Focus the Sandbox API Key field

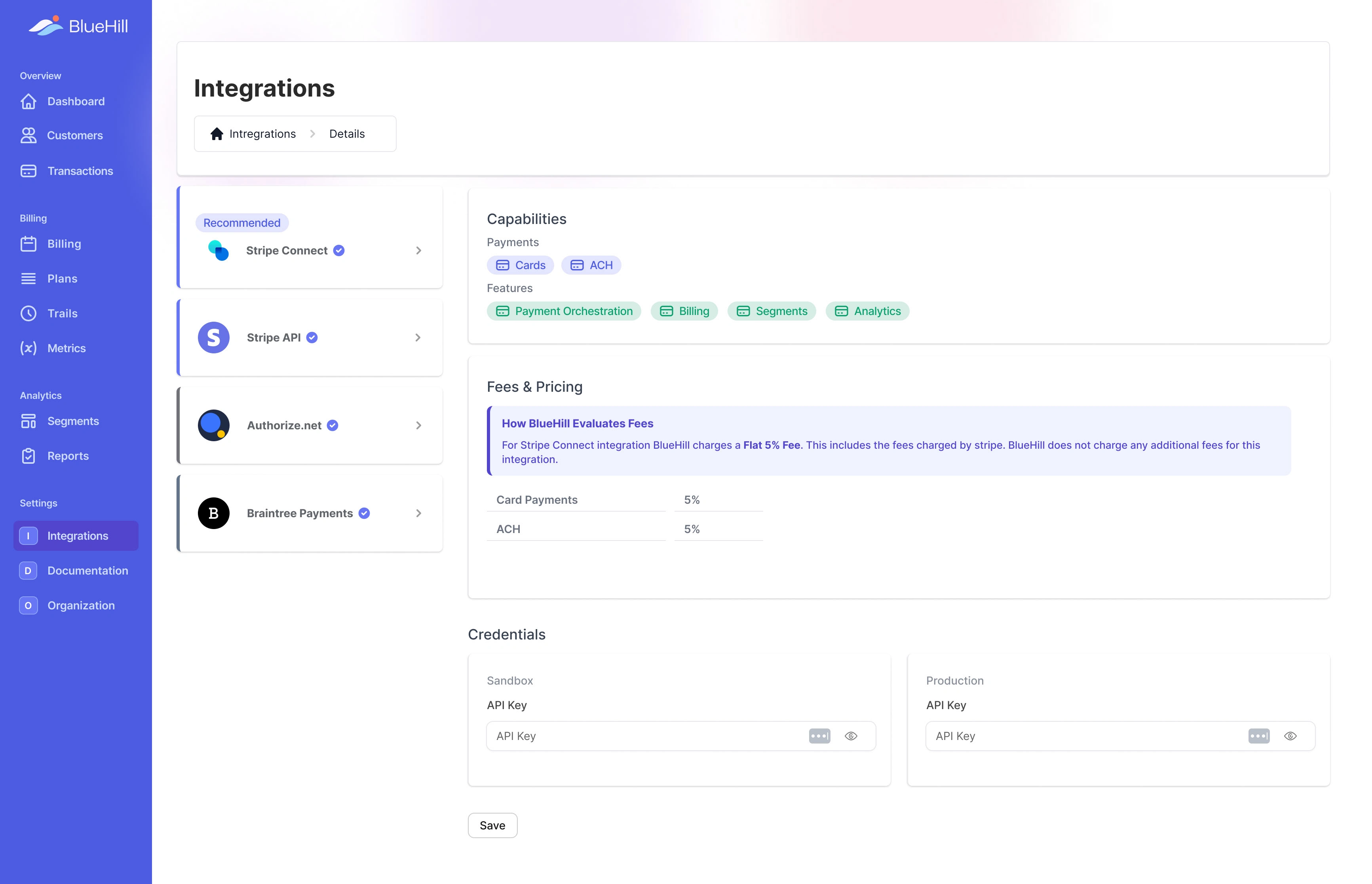(x=681, y=736)
